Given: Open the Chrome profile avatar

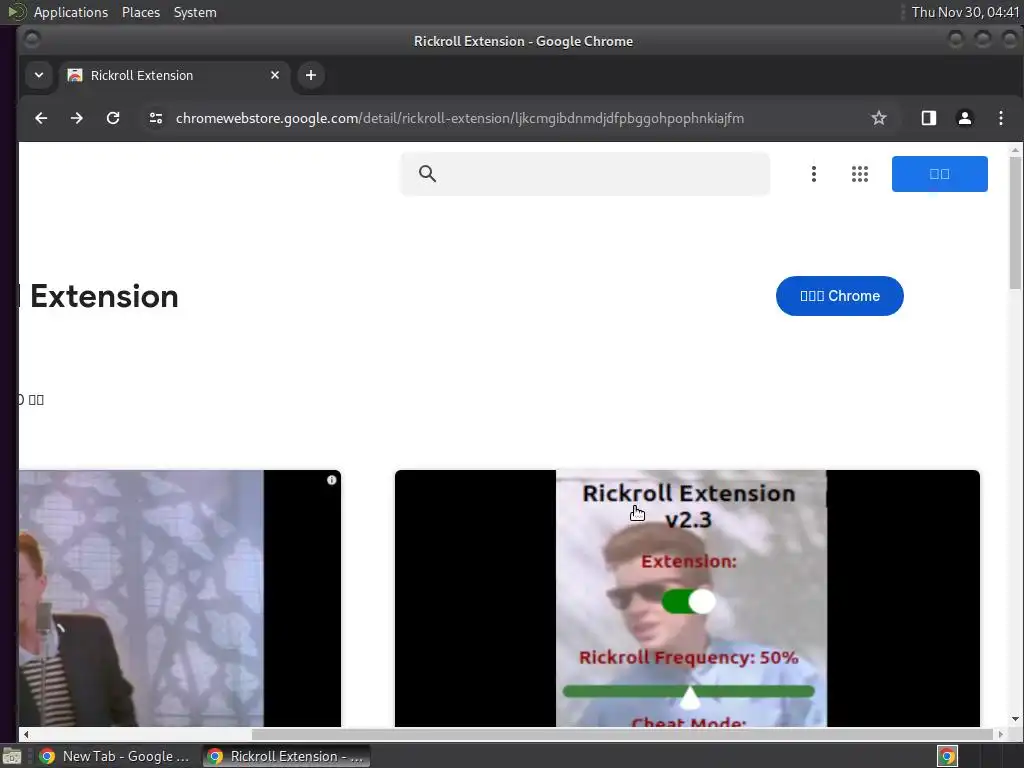Looking at the screenshot, I should click(964, 118).
